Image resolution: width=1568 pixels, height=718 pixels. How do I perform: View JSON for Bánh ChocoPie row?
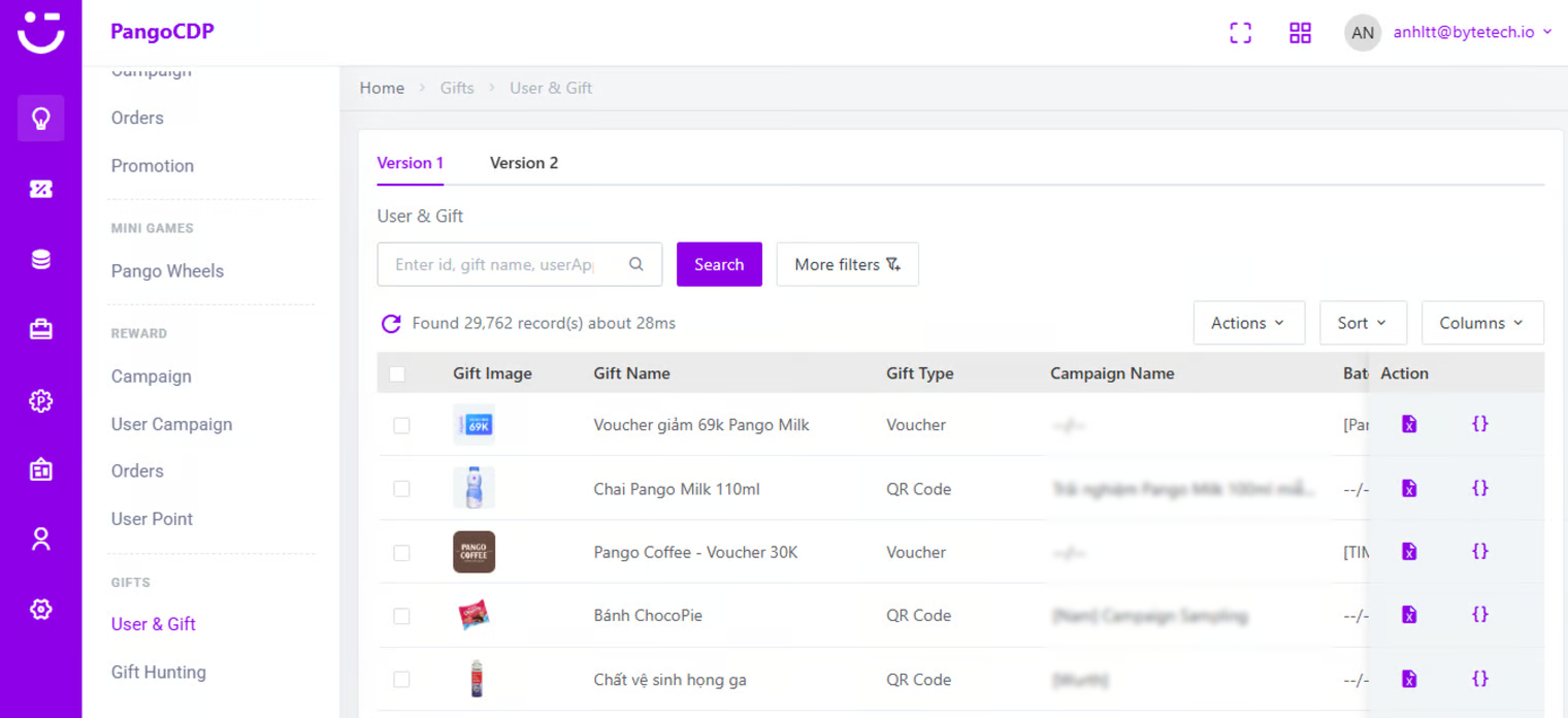(1480, 614)
